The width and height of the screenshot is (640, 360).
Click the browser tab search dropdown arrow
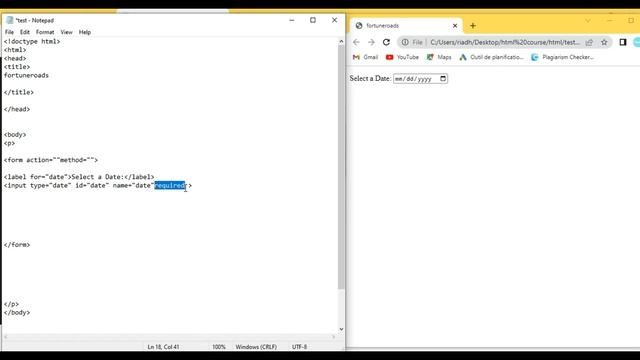[588, 21]
